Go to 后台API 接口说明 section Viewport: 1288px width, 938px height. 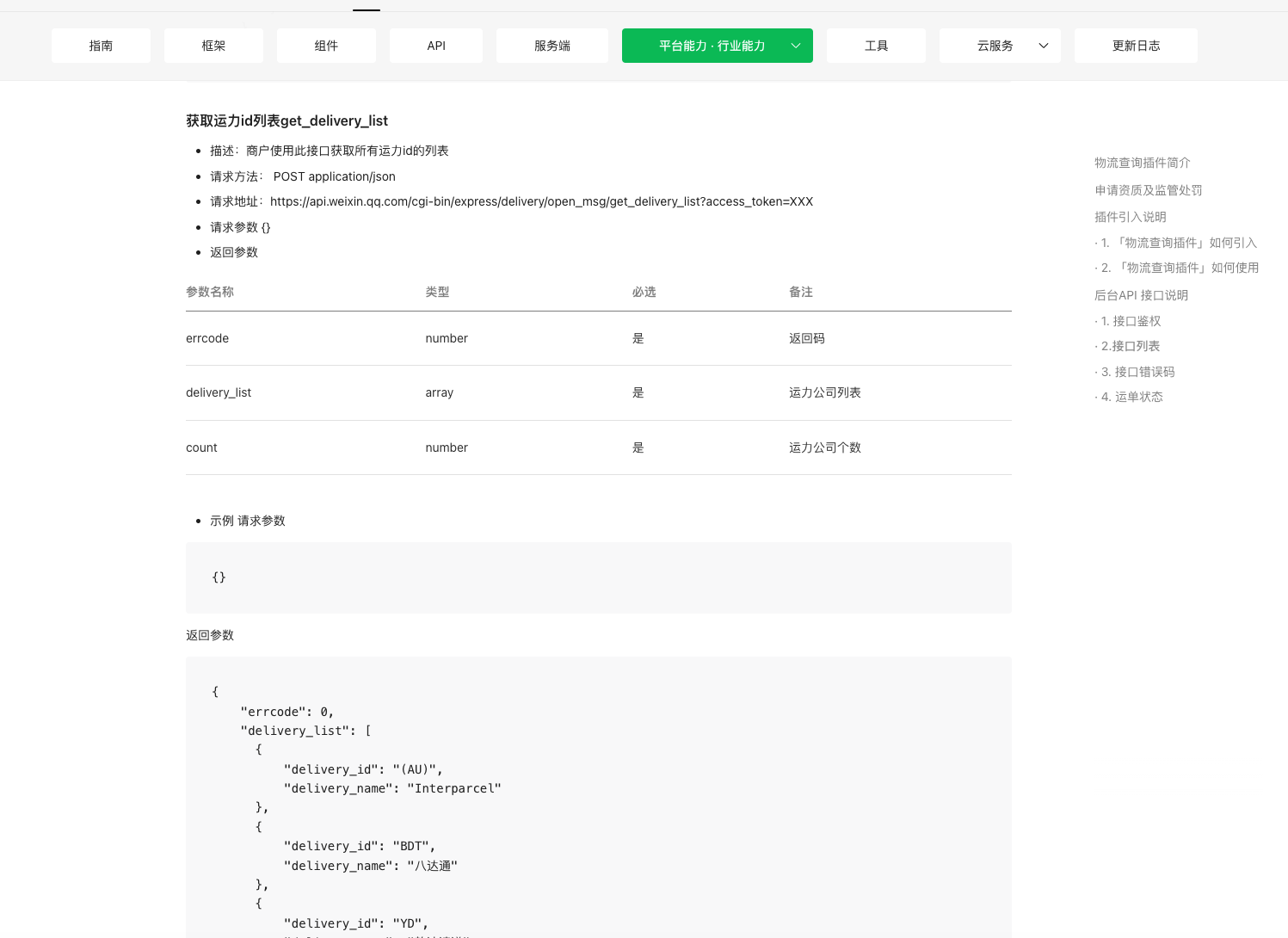point(1141,295)
